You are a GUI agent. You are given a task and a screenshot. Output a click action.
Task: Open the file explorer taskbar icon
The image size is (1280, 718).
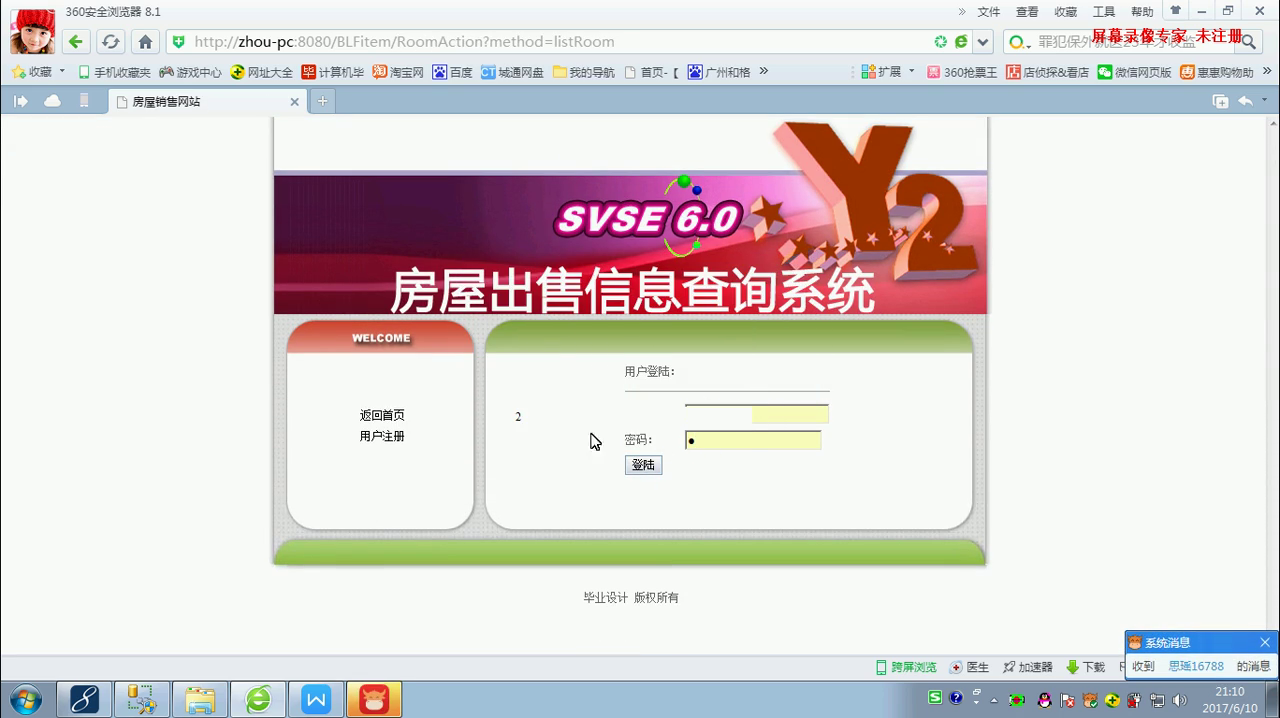tap(200, 699)
